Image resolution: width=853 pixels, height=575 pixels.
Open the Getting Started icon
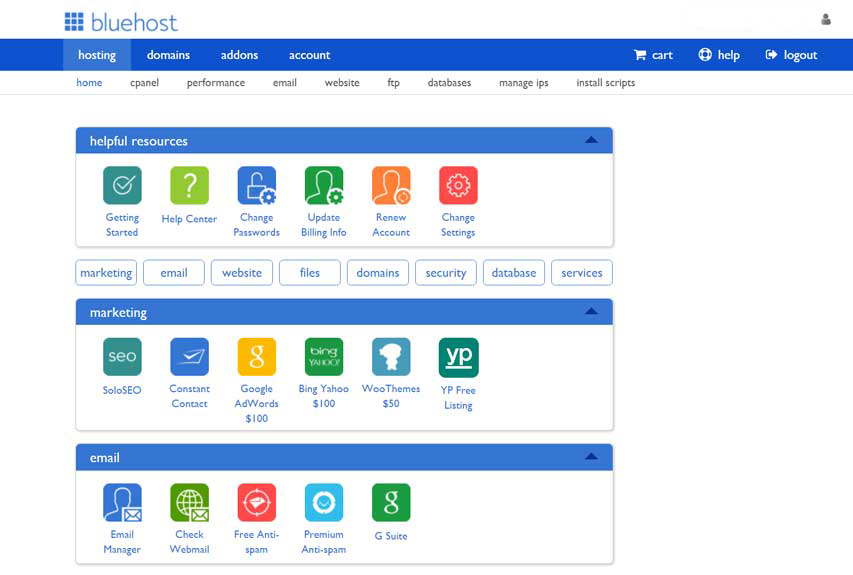122,186
